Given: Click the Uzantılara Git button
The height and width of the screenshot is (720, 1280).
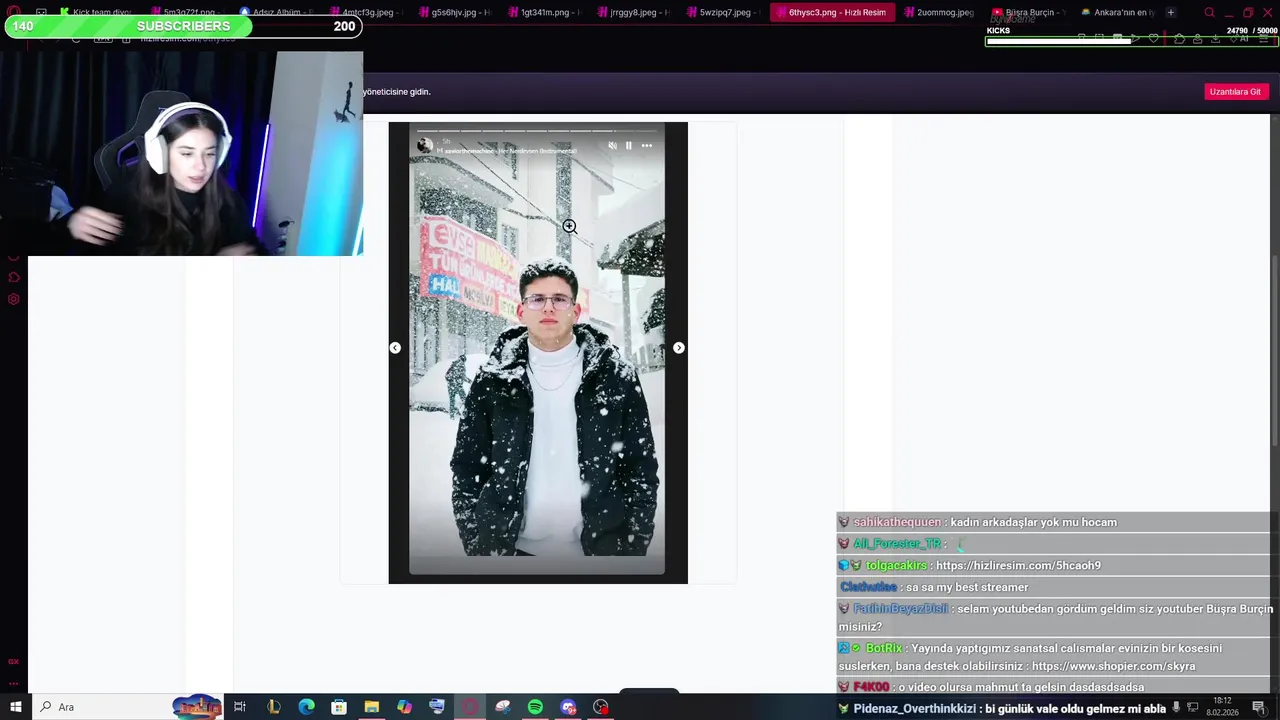Looking at the screenshot, I should click(1235, 91).
